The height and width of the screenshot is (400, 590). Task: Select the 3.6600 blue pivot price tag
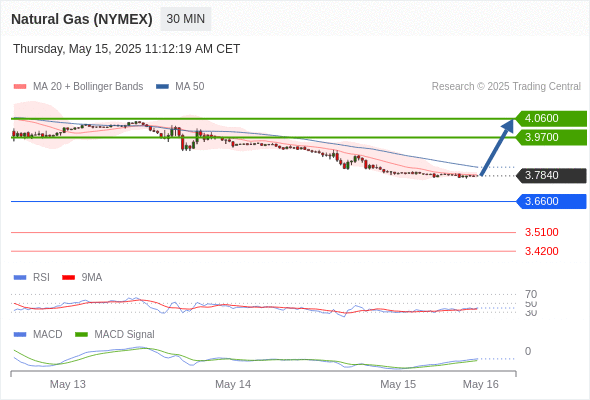551,201
